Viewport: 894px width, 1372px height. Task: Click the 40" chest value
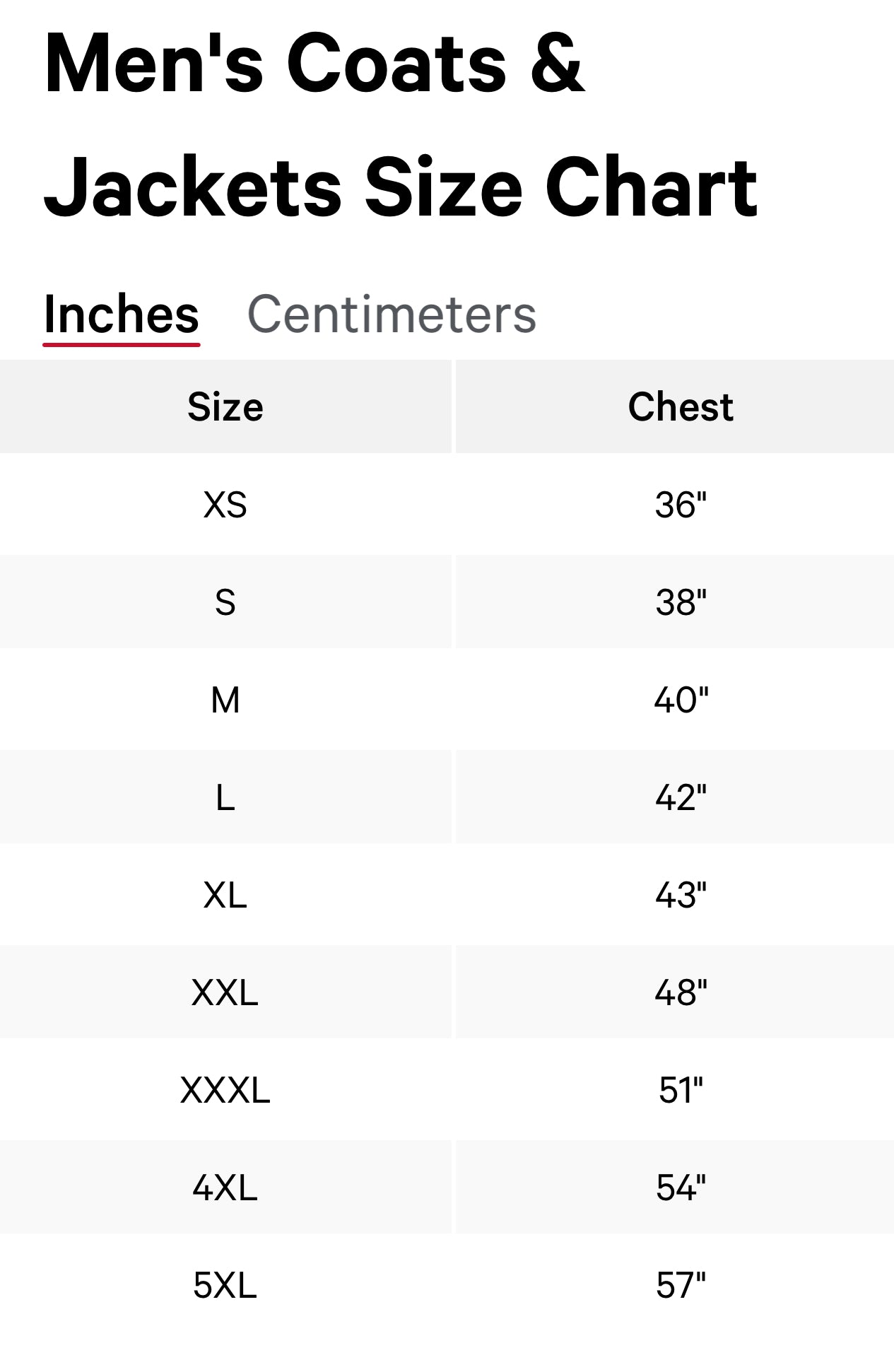(x=681, y=700)
